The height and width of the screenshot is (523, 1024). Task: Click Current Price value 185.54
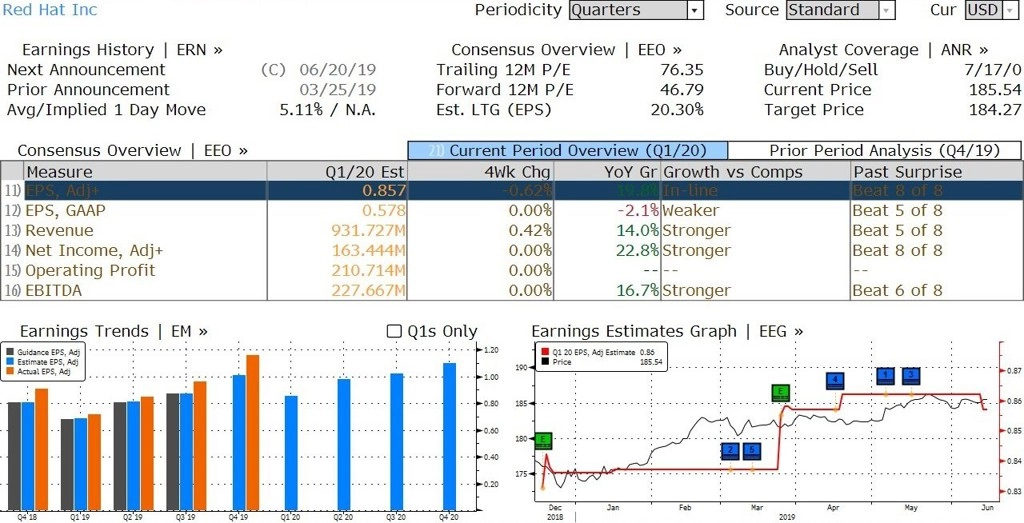point(995,89)
